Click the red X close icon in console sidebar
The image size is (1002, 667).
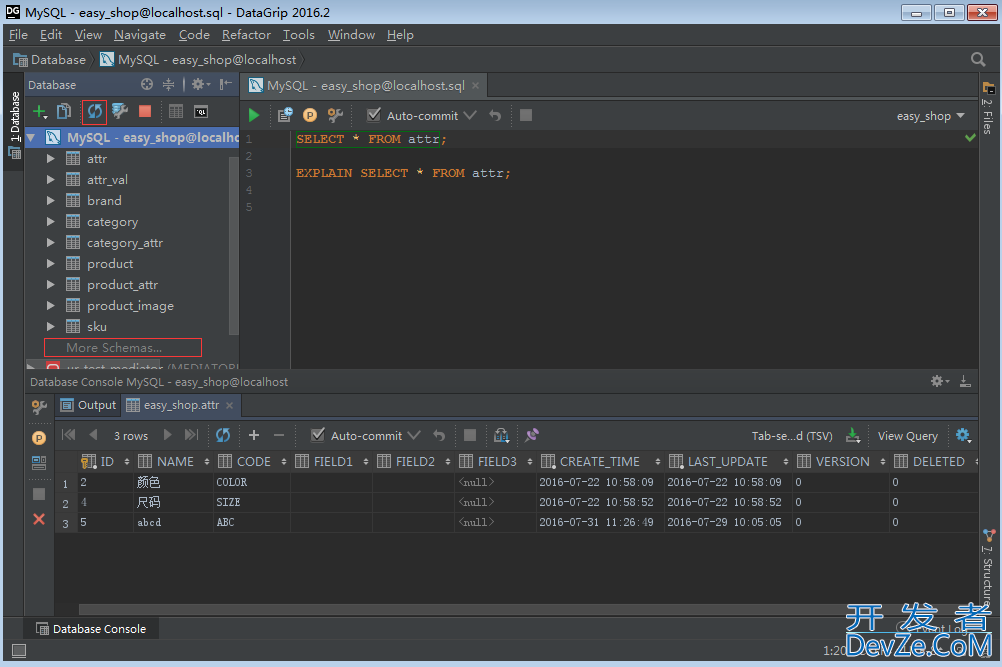(x=39, y=519)
